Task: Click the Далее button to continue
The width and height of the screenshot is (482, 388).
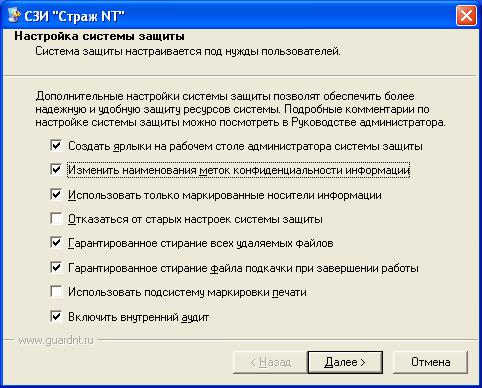Action: 345,362
